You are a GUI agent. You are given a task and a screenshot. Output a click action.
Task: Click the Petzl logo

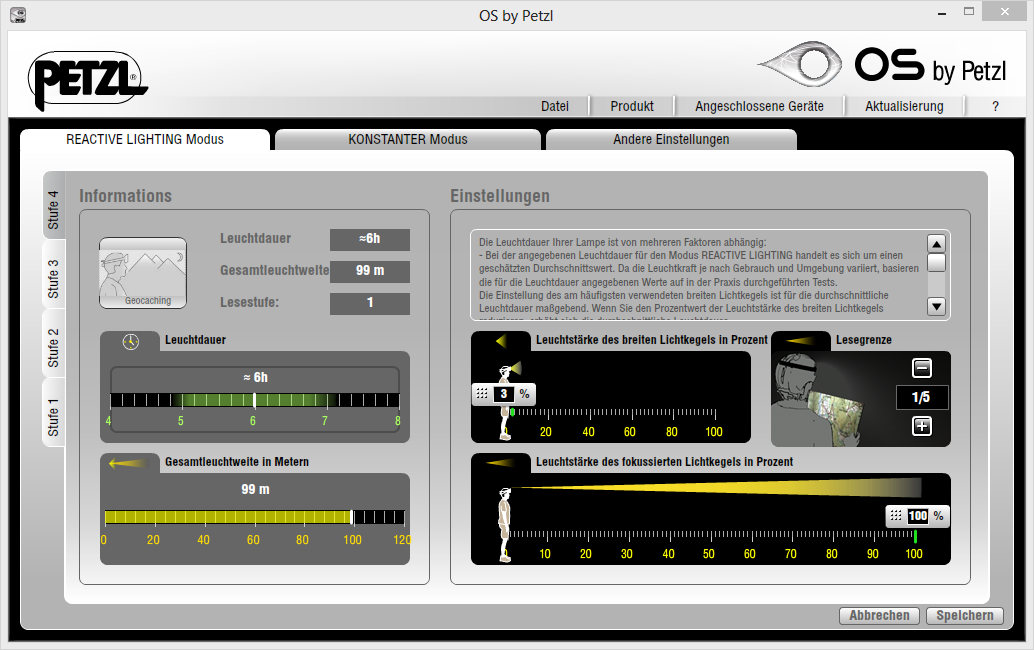(x=88, y=80)
